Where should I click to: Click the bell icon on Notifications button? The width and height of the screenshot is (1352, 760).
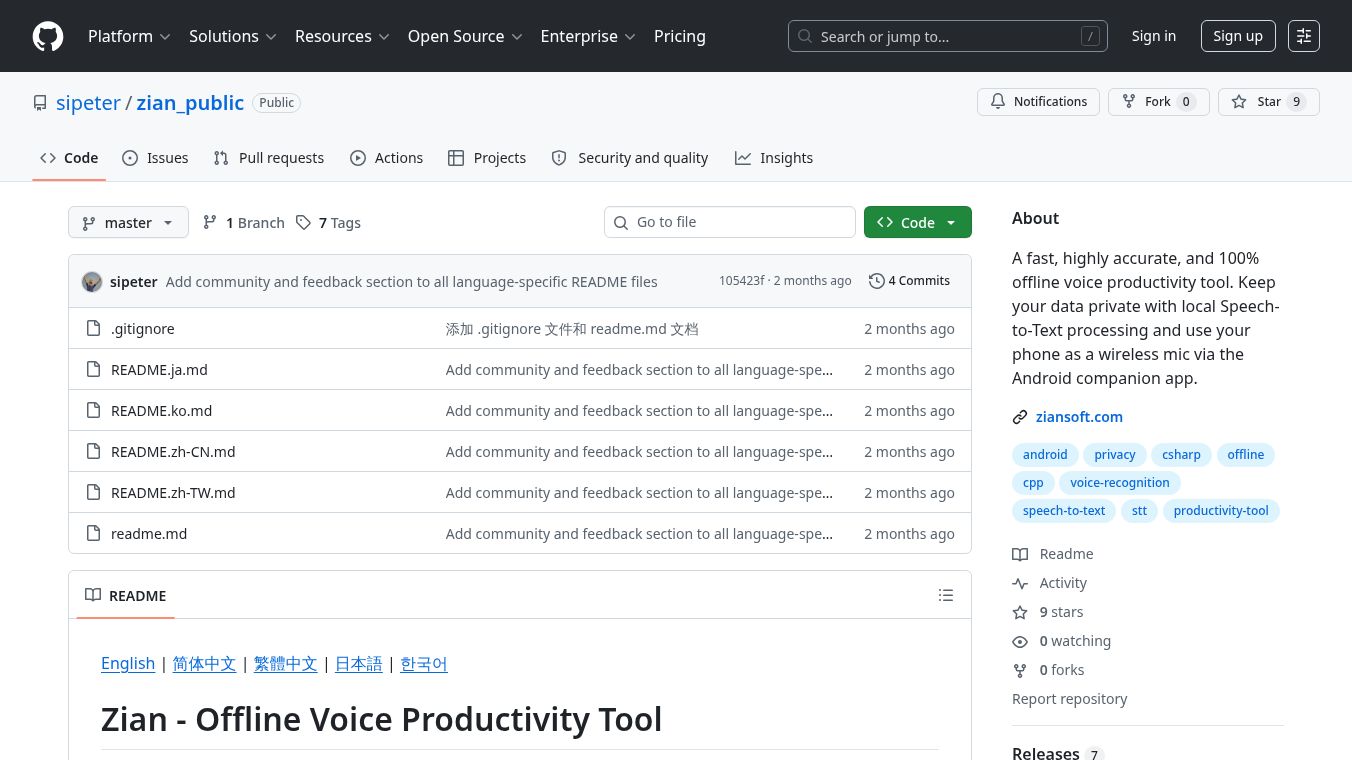pos(998,101)
